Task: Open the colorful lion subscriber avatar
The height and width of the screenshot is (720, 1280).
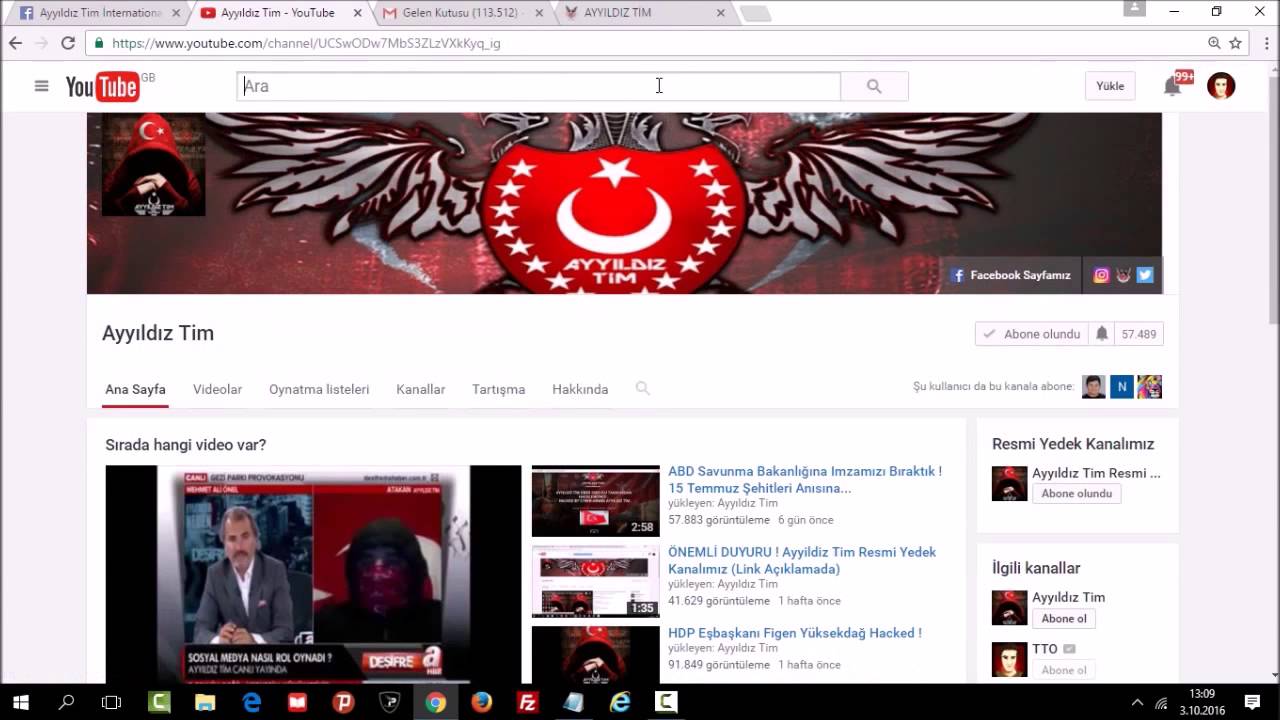Action: pyautogui.click(x=1150, y=386)
